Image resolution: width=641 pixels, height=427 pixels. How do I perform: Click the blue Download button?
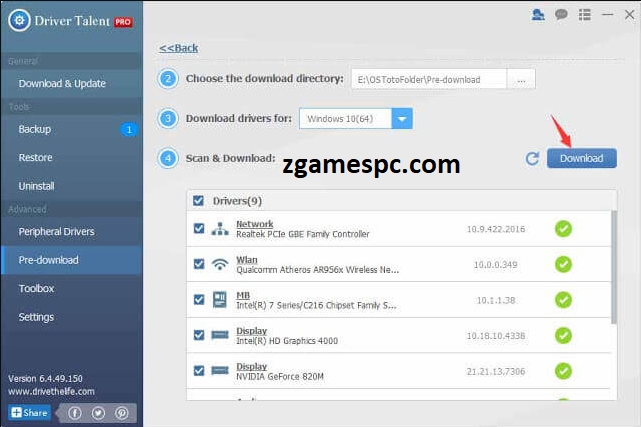(x=582, y=158)
